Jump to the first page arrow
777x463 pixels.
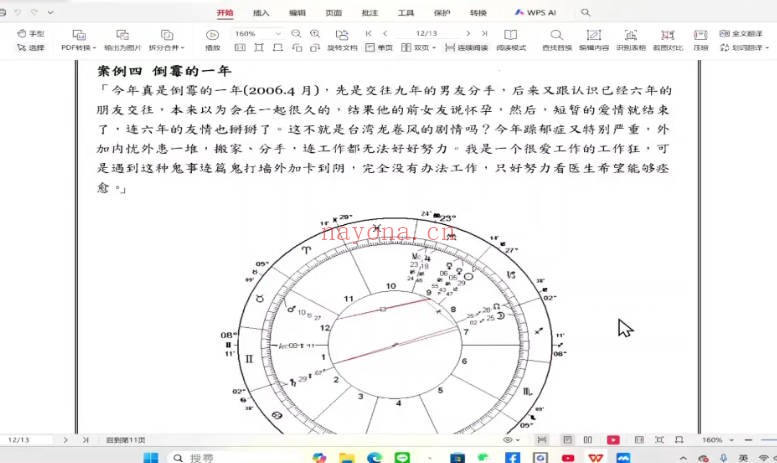coord(368,33)
